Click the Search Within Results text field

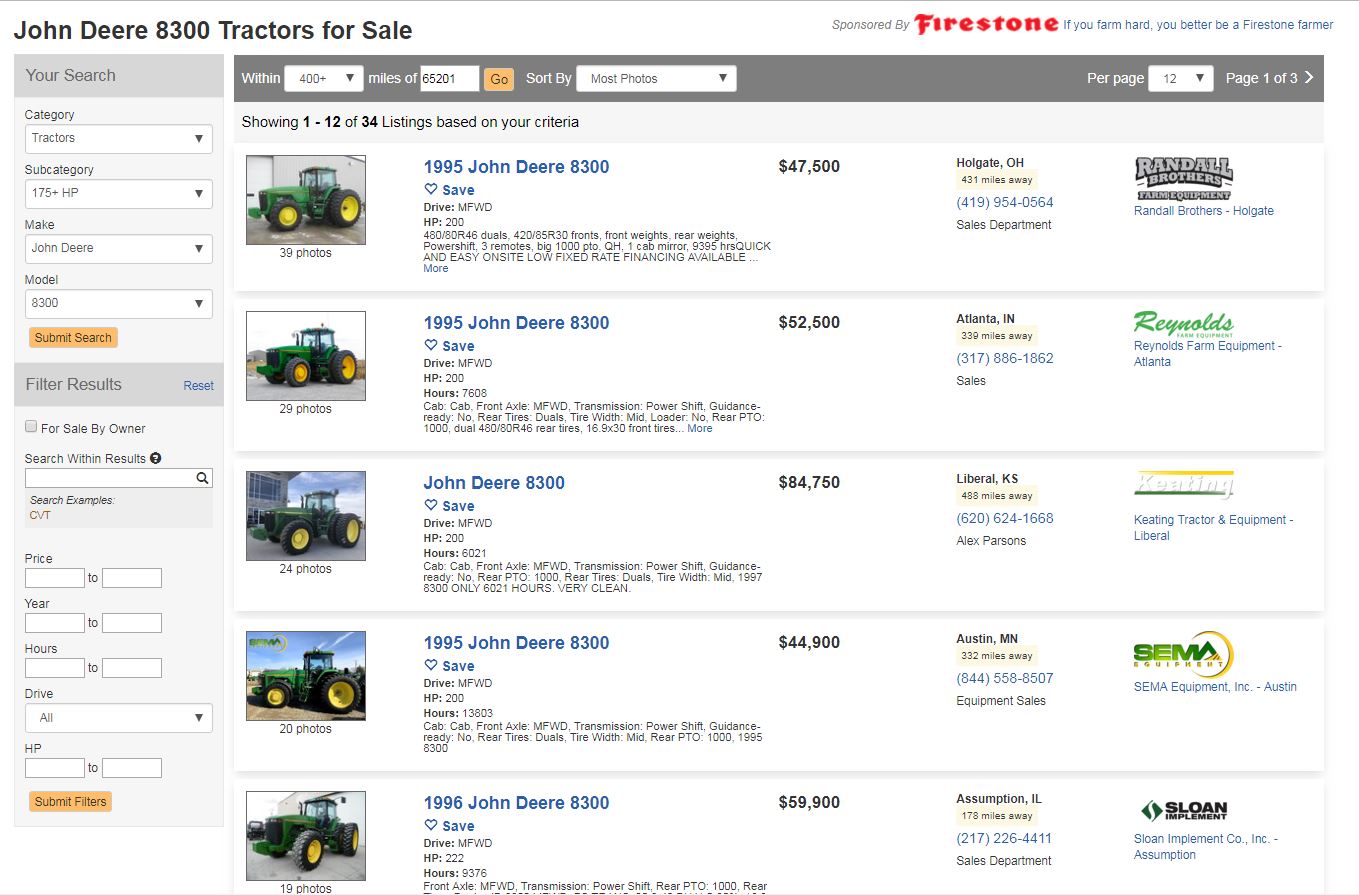(x=110, y=478)
